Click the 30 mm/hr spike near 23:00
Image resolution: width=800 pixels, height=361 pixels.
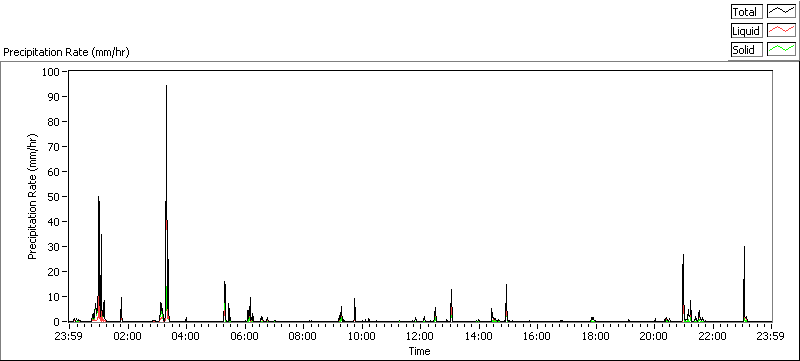(744, 283)
